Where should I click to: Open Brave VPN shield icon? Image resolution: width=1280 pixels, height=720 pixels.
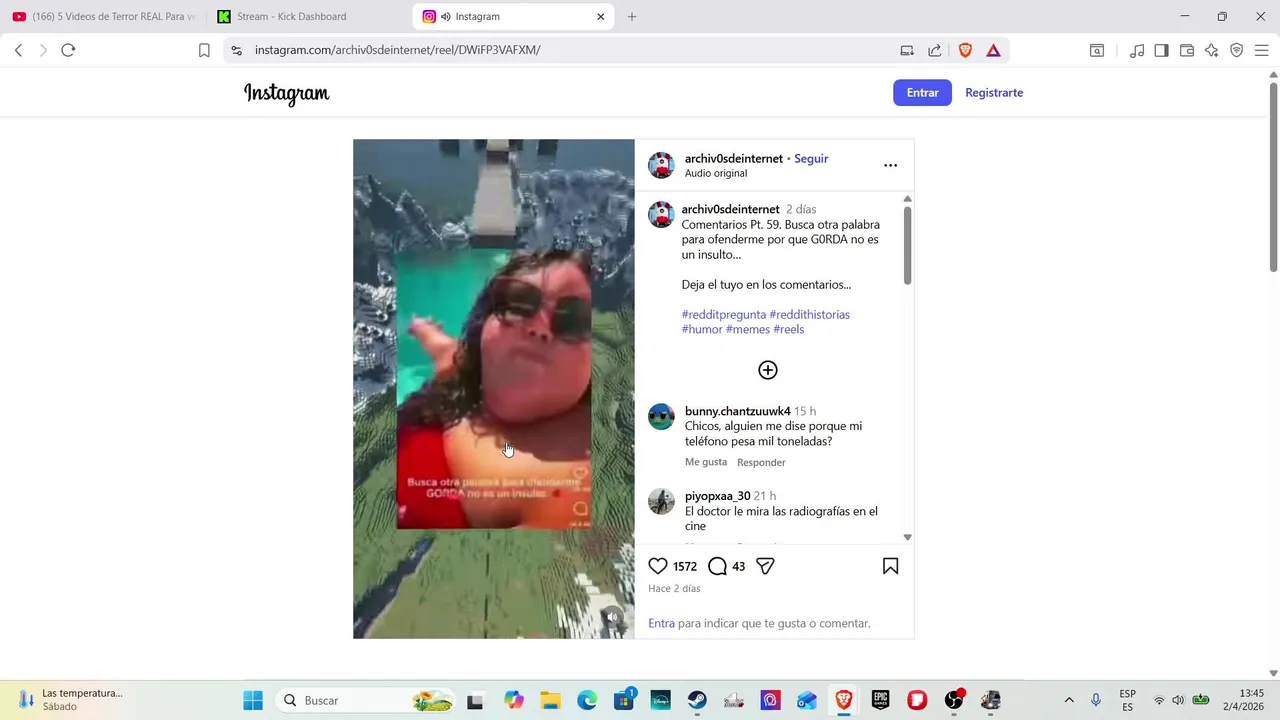click(1237, 50)
